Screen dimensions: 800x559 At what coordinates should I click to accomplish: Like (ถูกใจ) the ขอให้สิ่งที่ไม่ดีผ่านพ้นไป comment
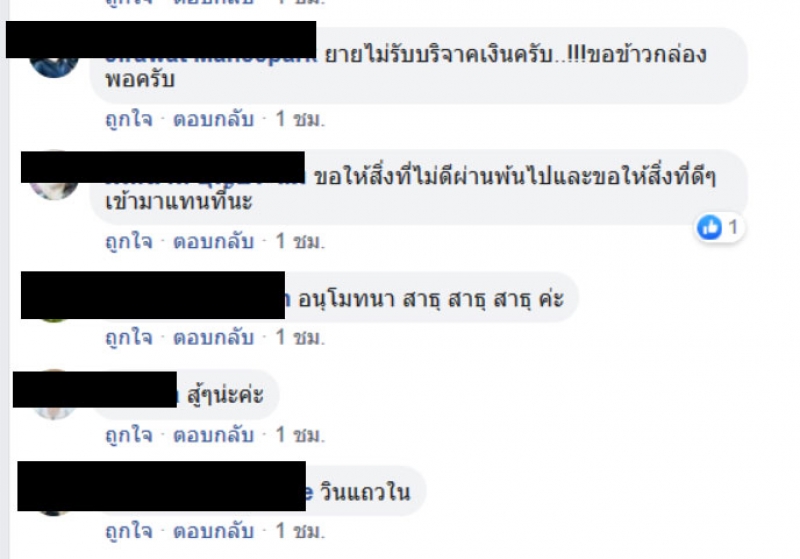point(129,241)
